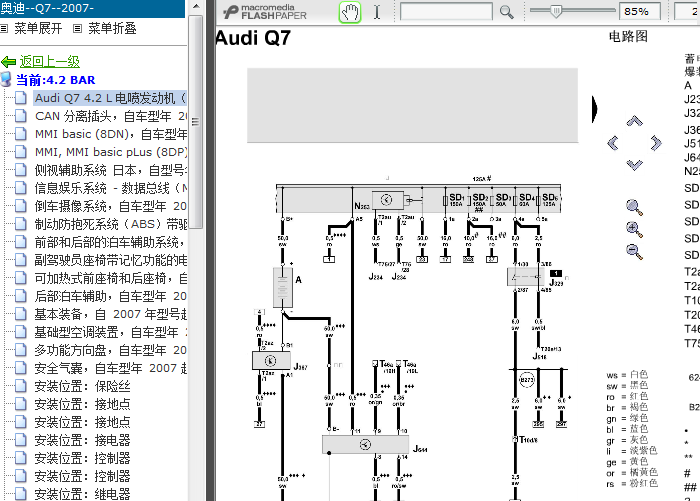This screenshot has height=501, width=700.
Task: Click 菜单展开 to expand the menu
Action: (38, 29)
